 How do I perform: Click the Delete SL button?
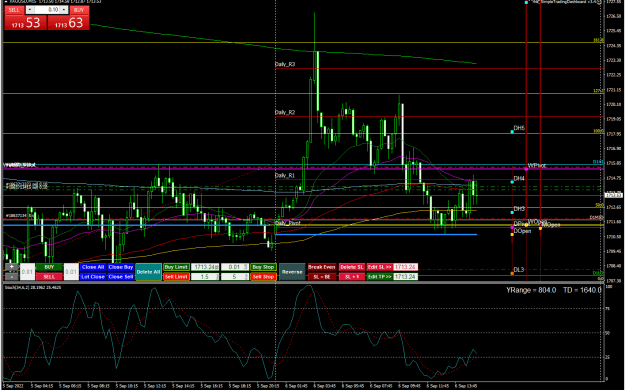click(352, 267)
